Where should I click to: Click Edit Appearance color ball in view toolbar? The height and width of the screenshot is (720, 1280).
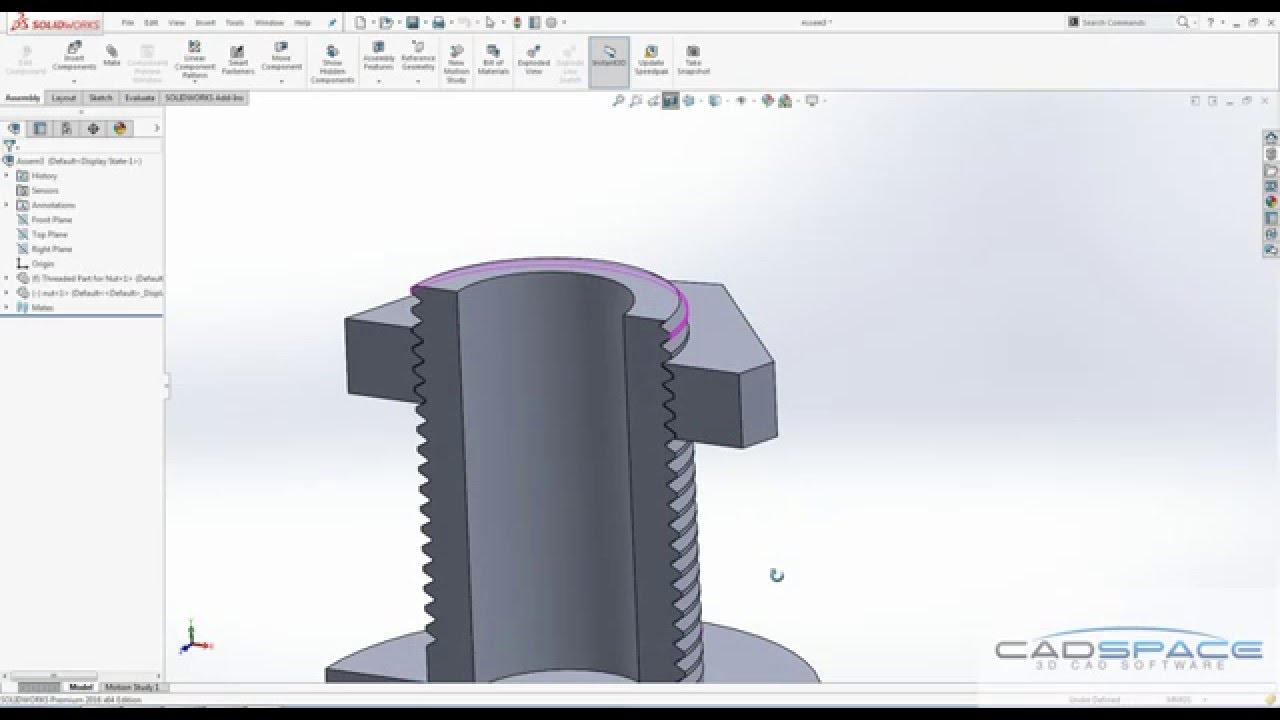point(767,100)
